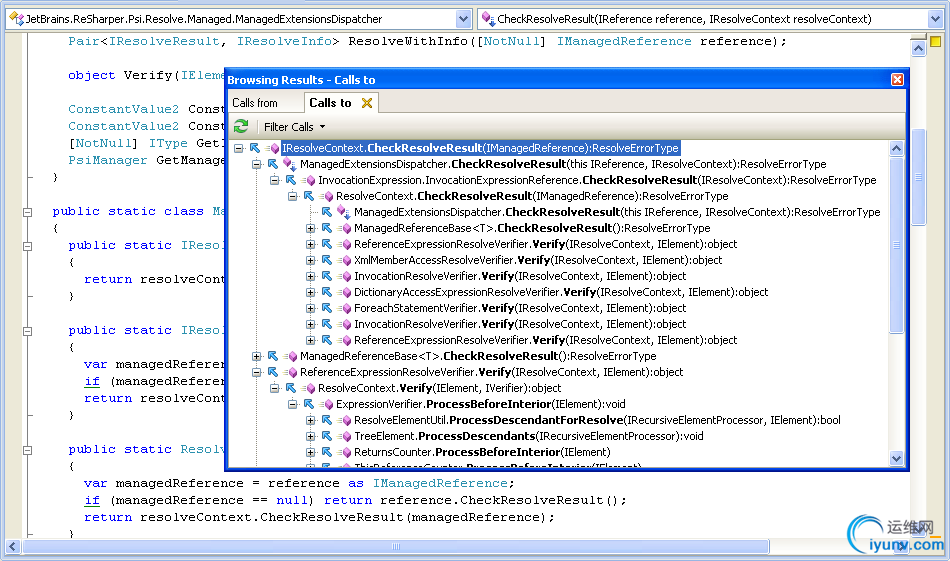The width and height of the screenshot is (950, 561).
Task: Click call arrow icon beside DictionaryAccessExpressionResolveVerifier.Verify
Action: 327,292
